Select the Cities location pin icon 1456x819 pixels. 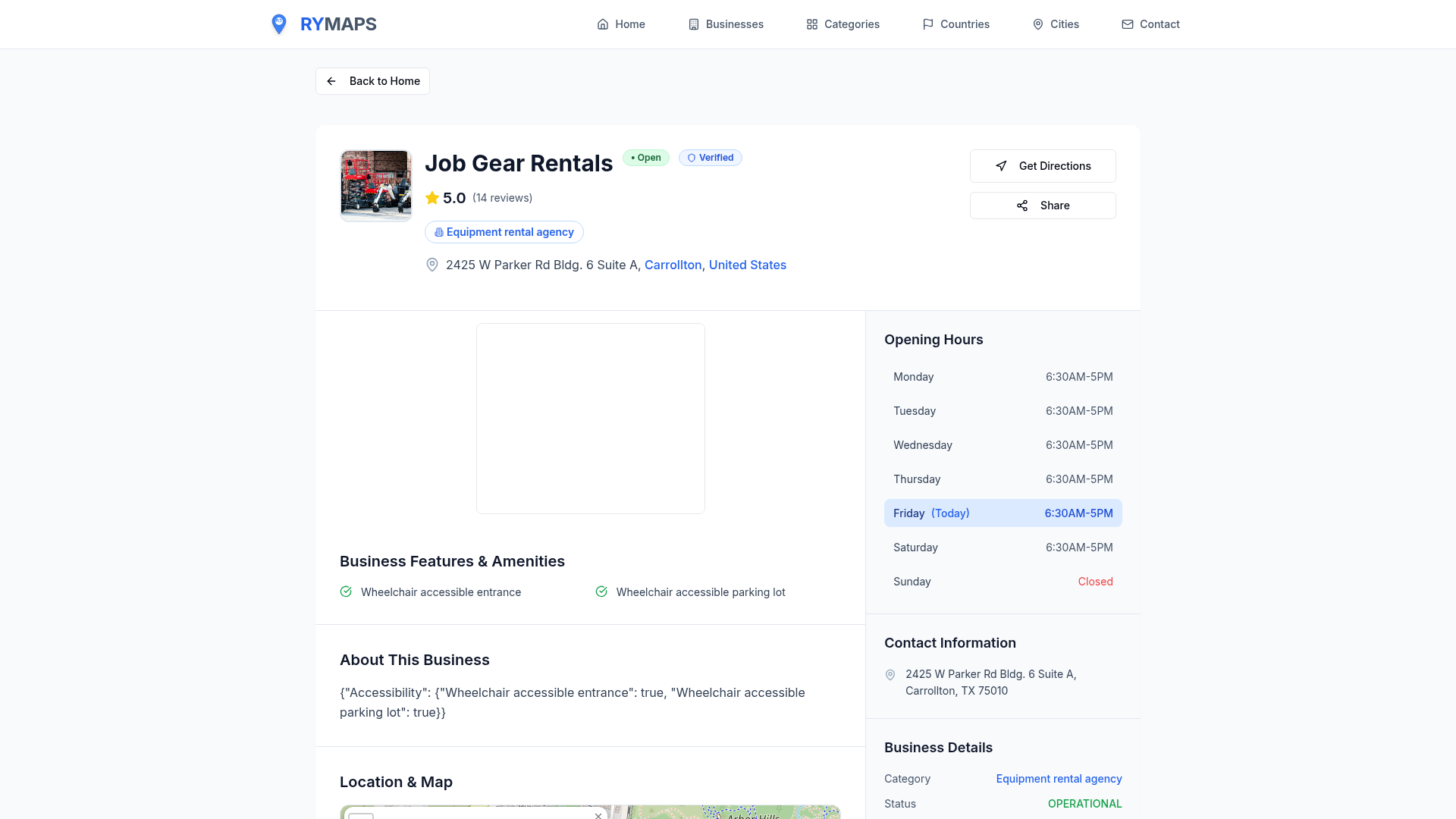pos(1037,24)
